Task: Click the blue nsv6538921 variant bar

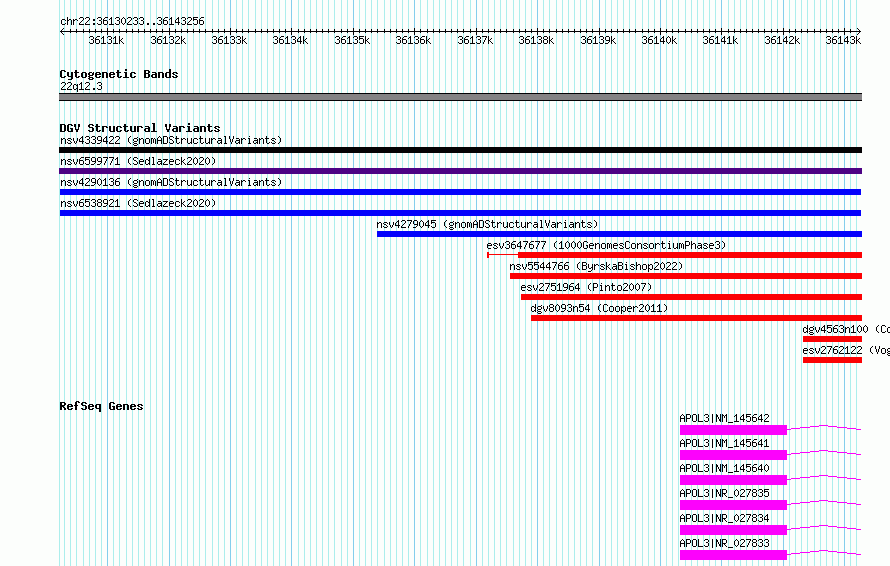Action: pos(460,213)
